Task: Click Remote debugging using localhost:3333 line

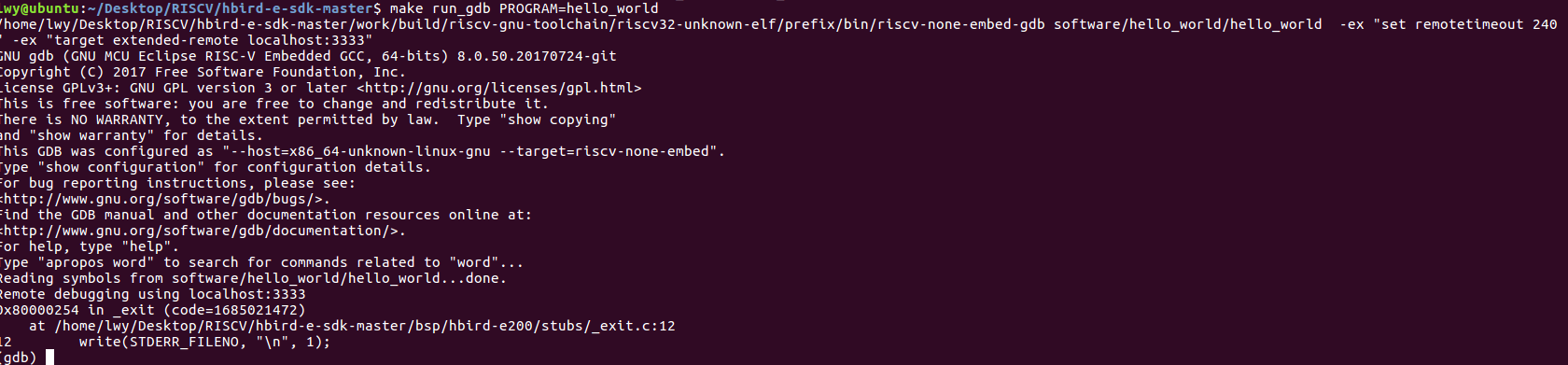Action: (152, 294)
